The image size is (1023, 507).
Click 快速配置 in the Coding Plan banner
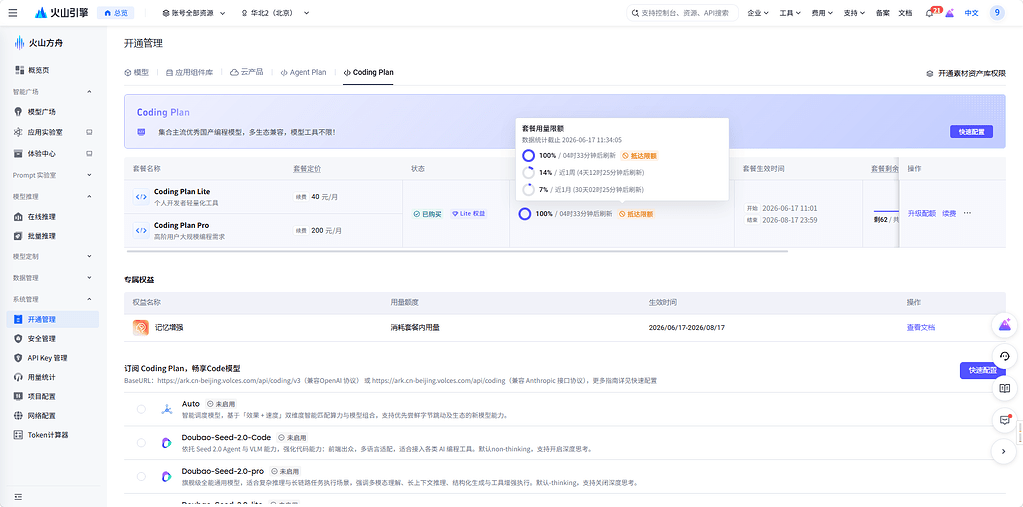[971, 132]
